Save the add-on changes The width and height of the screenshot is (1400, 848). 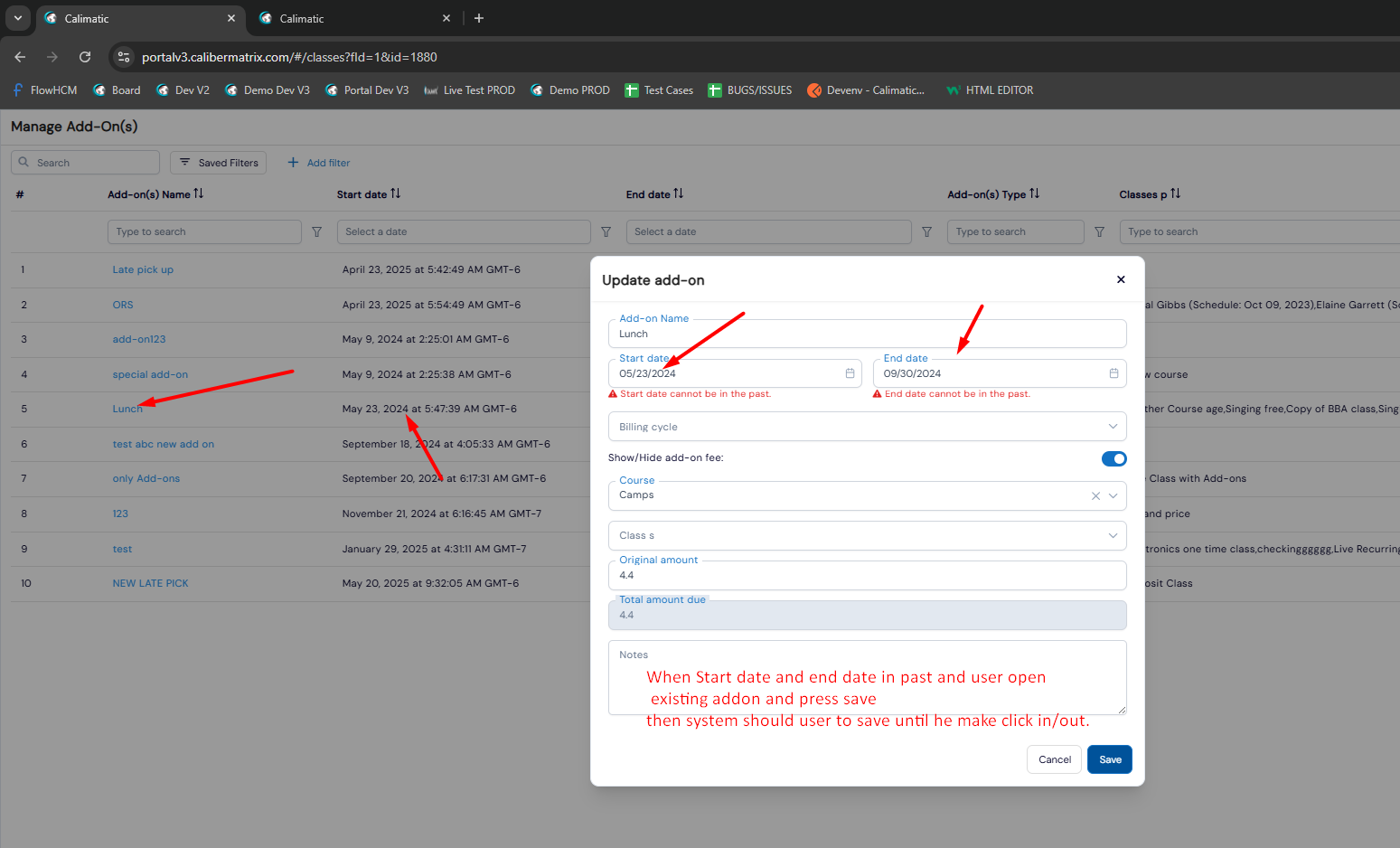[x=1110, y=759]
